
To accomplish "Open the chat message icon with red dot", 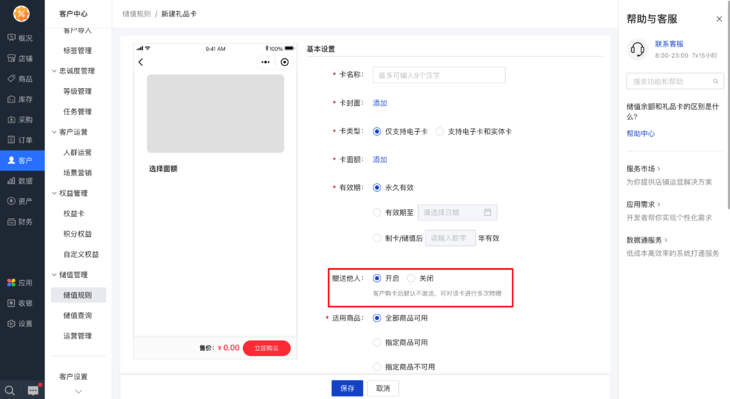I will [33, 390].
